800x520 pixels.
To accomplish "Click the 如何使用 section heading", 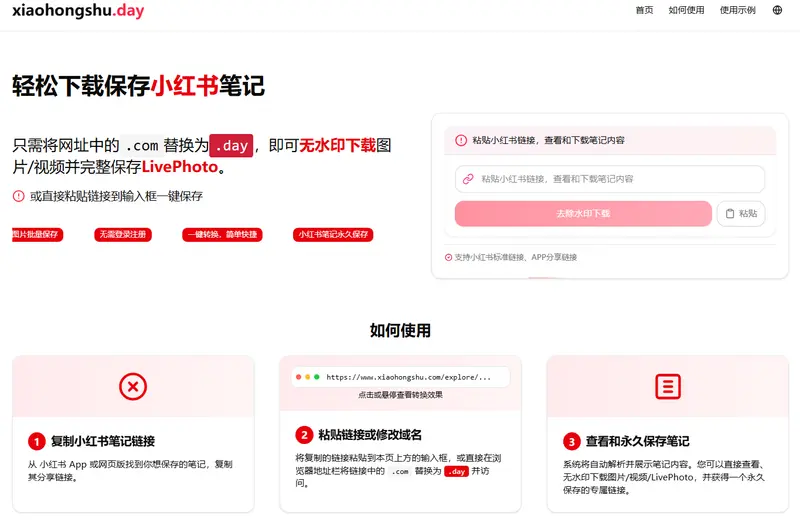I will (400, 330).
